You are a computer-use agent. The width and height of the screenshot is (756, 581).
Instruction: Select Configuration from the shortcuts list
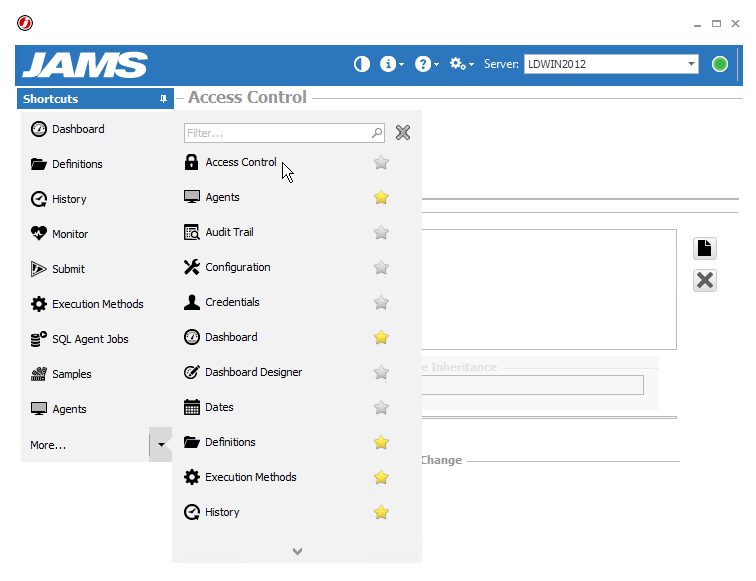click(x=238, y=267)
